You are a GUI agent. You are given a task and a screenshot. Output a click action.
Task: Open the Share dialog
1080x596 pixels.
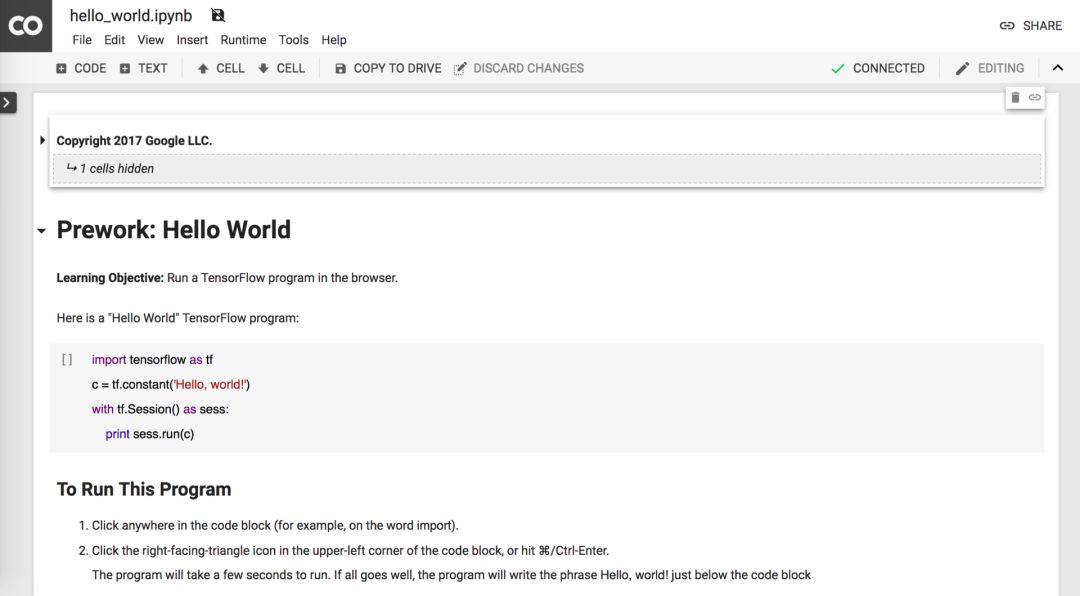[1031, 26]
